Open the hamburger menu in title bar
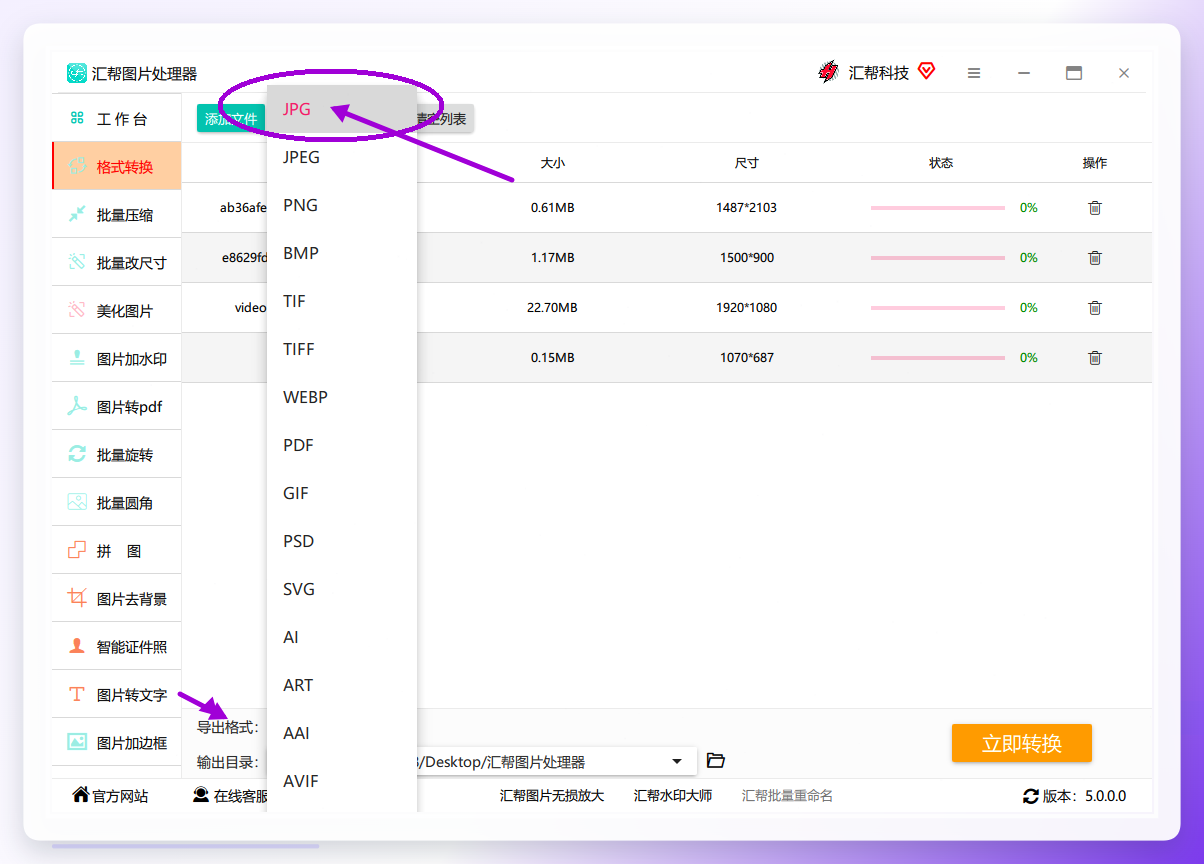The image size is (1204, 864). point(974,73)
